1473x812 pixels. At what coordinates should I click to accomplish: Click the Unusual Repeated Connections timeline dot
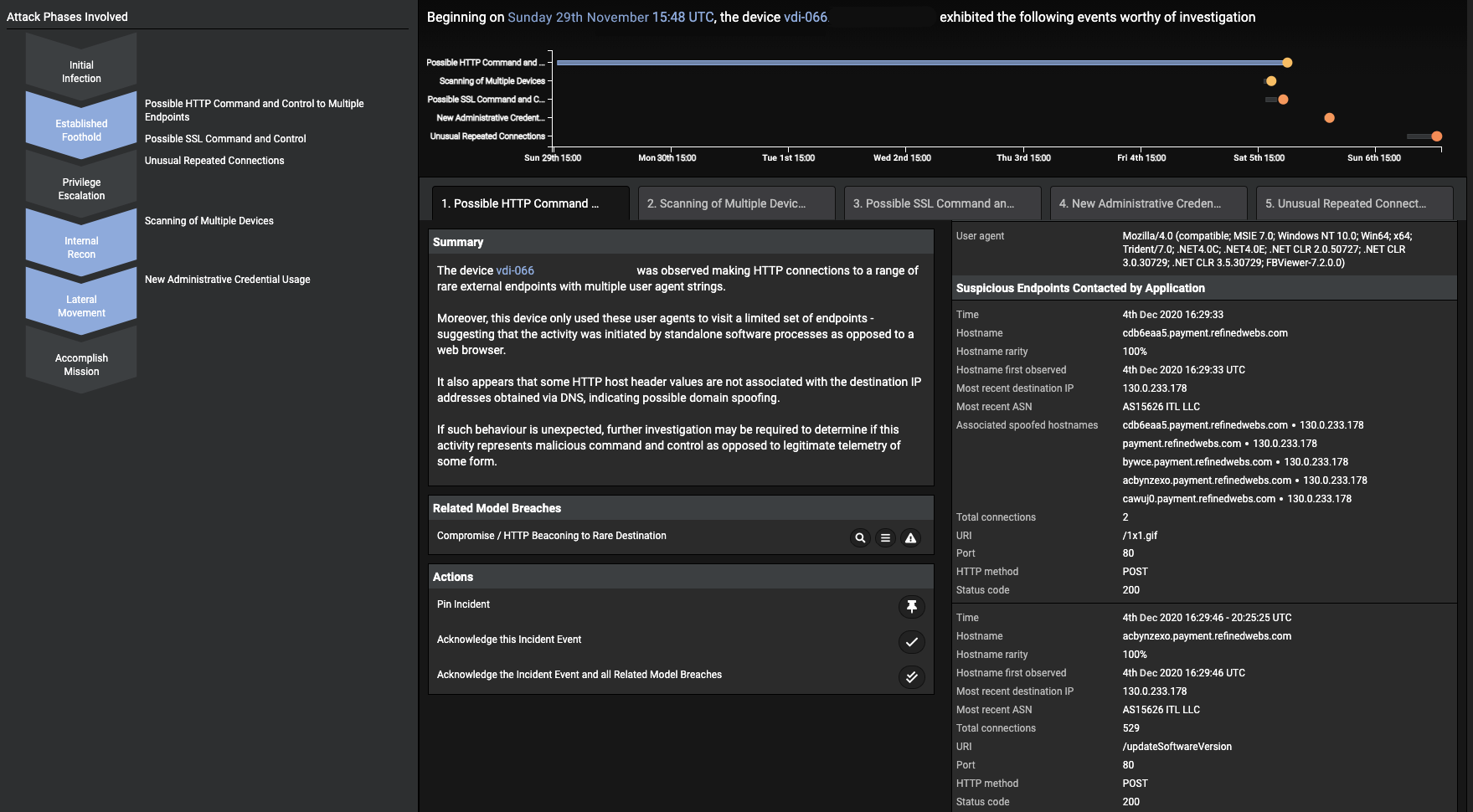click(x=1436, y=136)
